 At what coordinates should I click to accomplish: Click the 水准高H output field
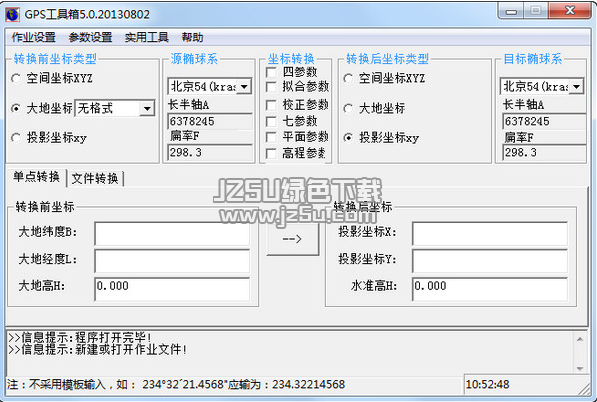(x=490, y=289)
